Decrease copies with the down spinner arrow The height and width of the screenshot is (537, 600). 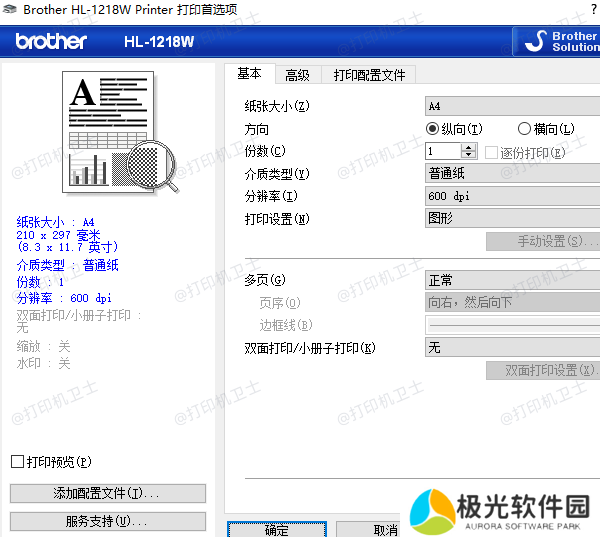[x=469, y=155]
